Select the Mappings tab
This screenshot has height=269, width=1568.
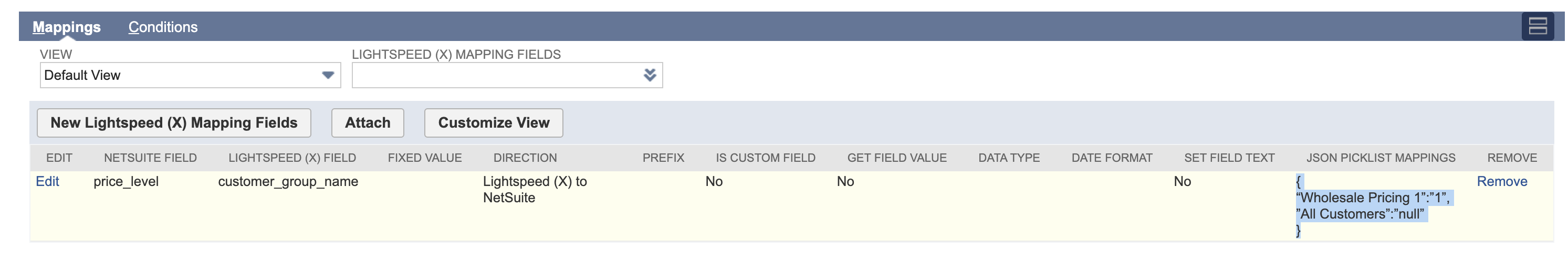click(66, 27)
